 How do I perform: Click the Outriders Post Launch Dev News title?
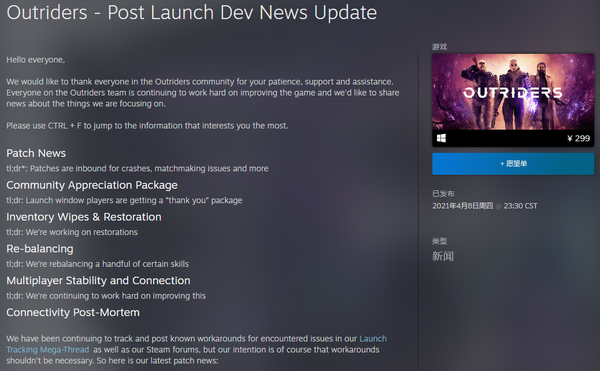click(x=192, y=12)
